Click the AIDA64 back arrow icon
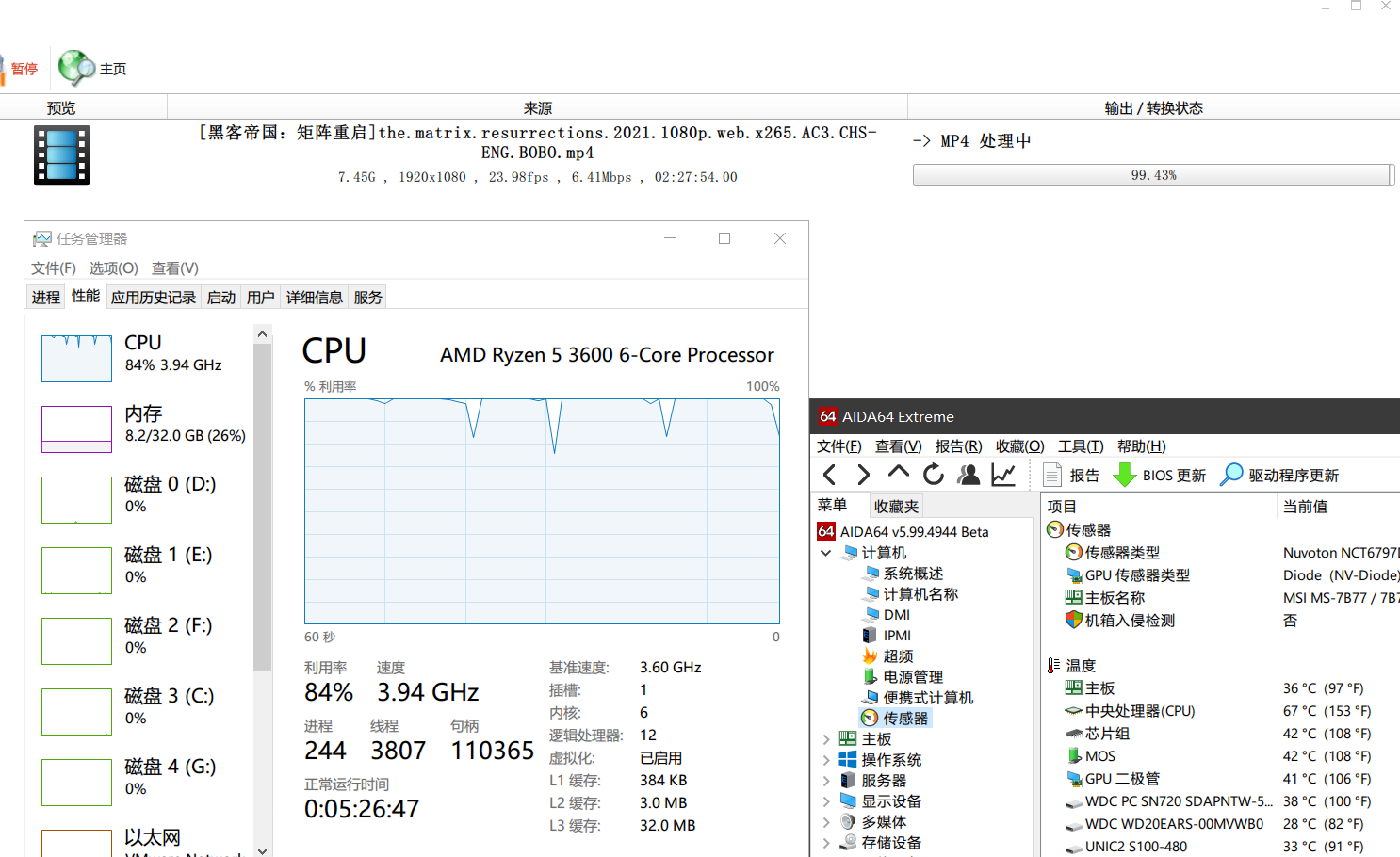 (x=829, y=475)
